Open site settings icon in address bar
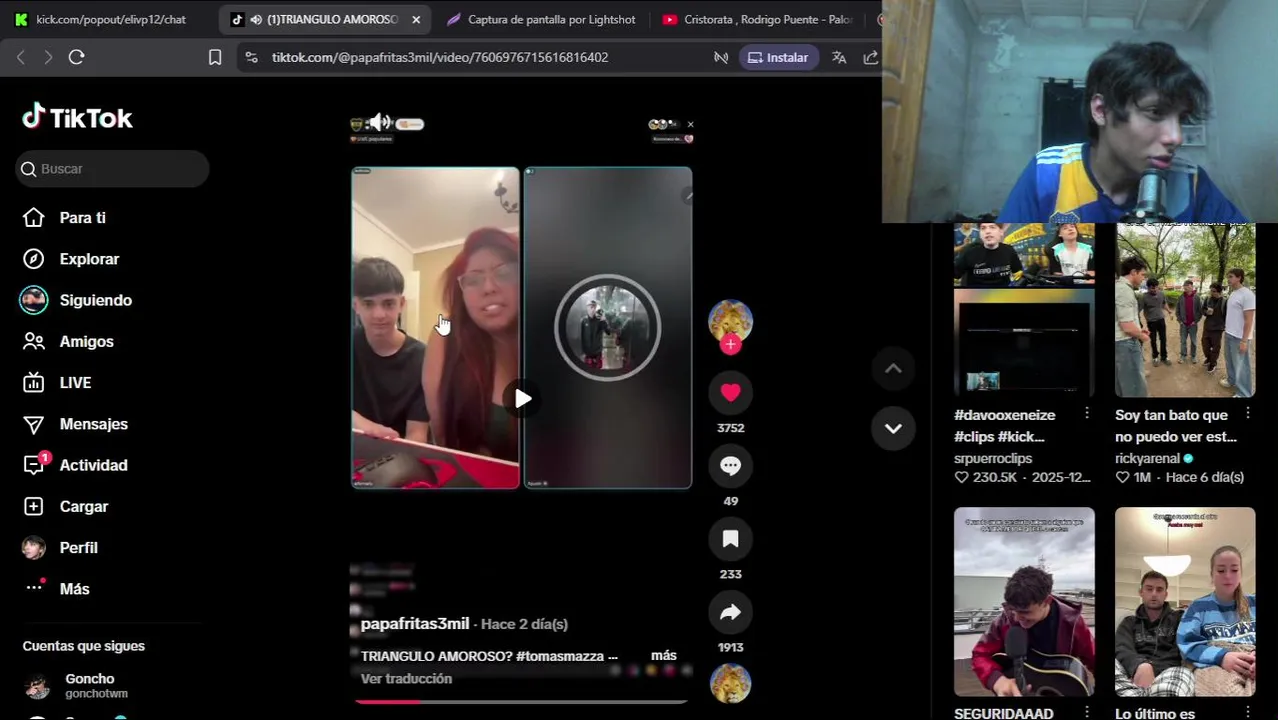Screen dimensions: 1278x720 [251, 57]
